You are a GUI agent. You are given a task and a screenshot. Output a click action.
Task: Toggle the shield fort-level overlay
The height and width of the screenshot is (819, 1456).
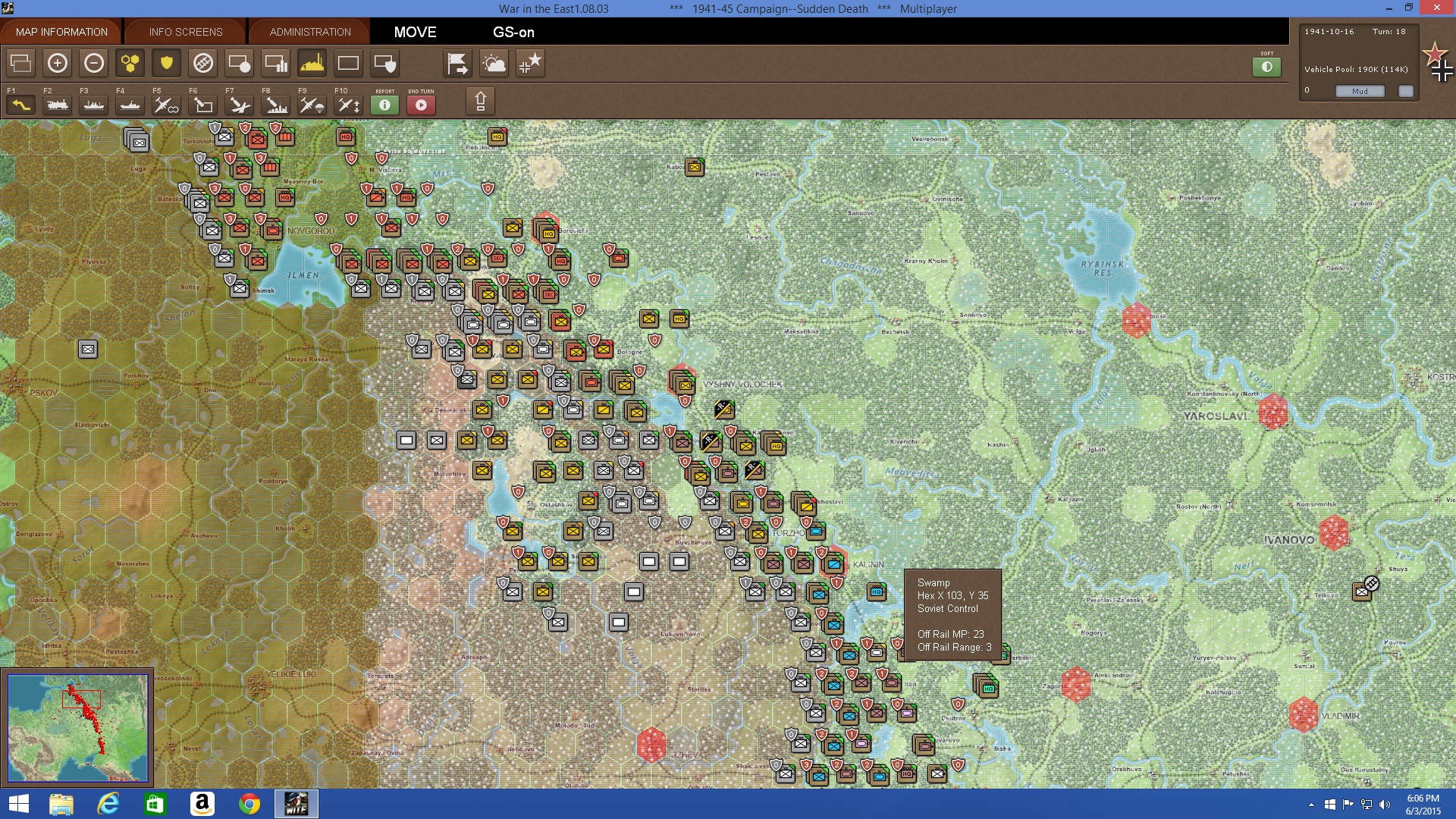[167, 63]
